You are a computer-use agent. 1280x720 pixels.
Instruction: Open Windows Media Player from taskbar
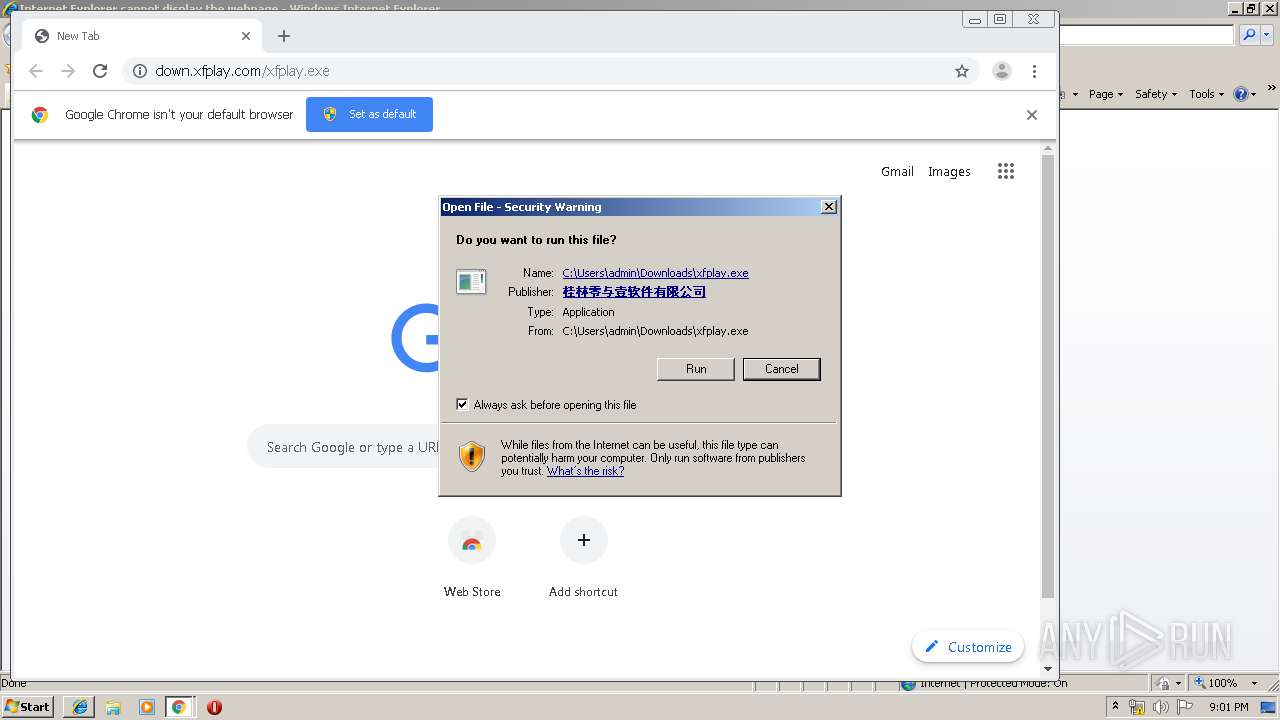coord(147,707)
